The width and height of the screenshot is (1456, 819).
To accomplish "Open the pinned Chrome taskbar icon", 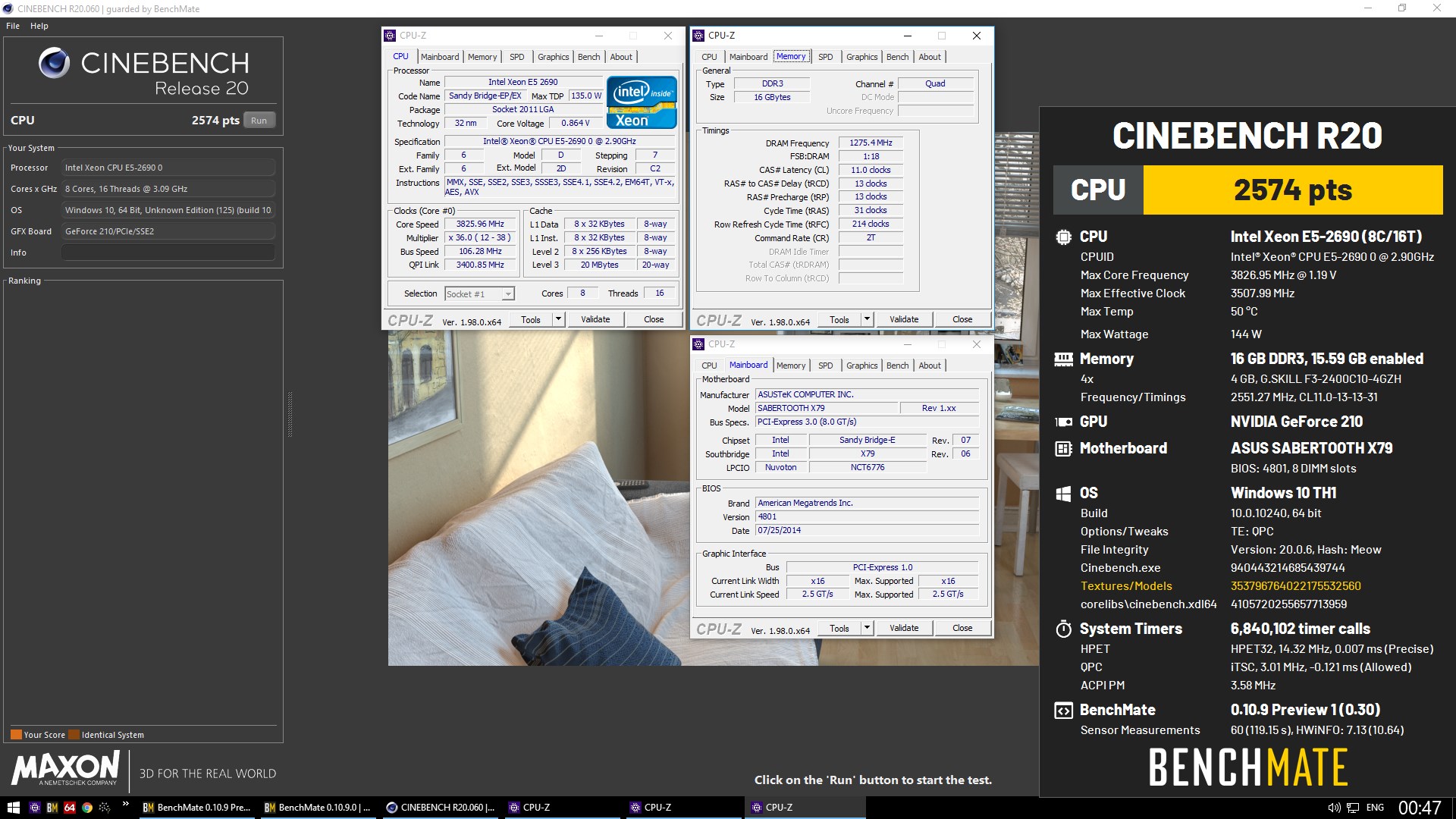I will pyautogui.click(x=87, y=808).
